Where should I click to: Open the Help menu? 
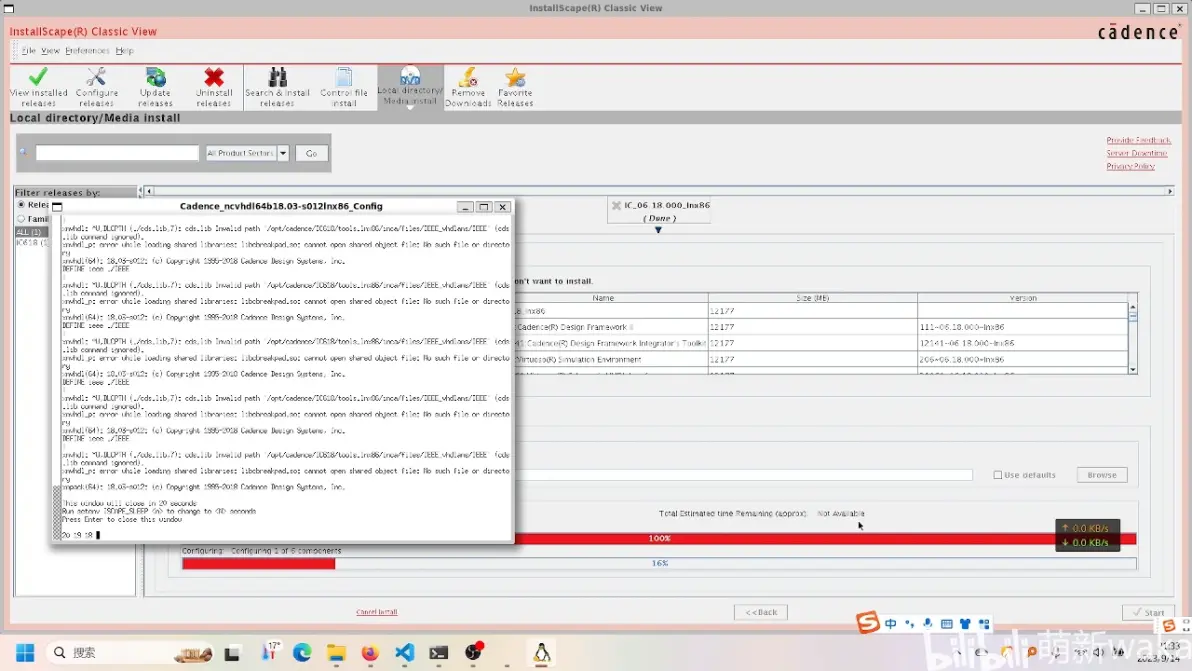(125, 51)
